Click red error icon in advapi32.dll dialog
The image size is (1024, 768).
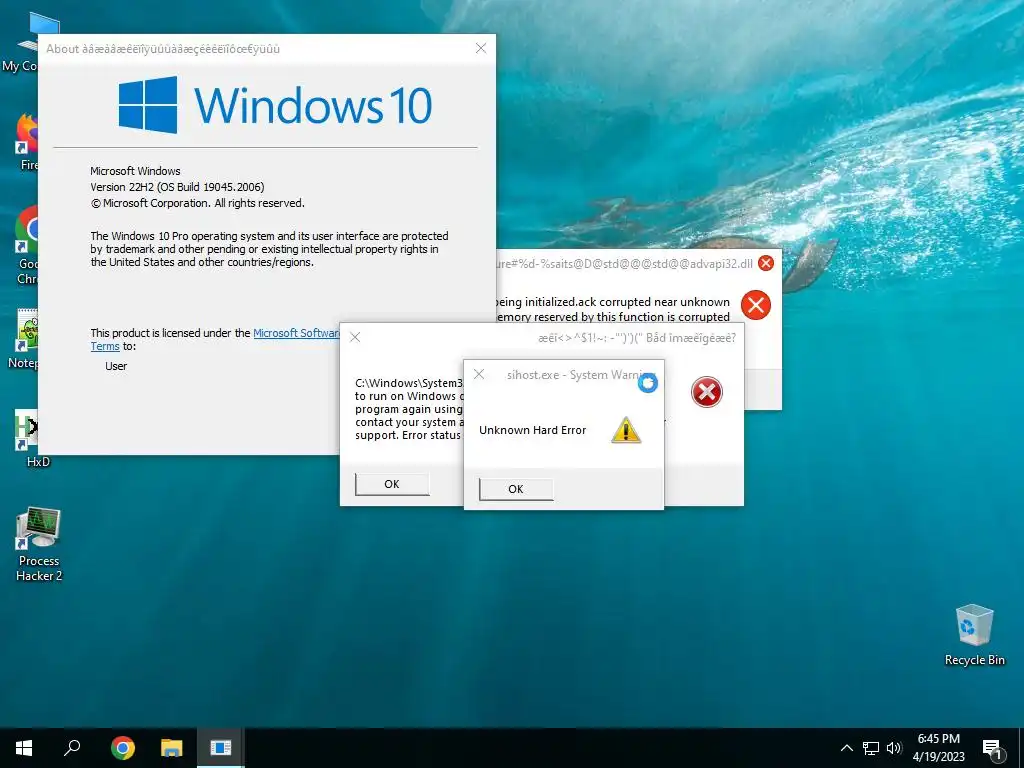click(756, 305)
